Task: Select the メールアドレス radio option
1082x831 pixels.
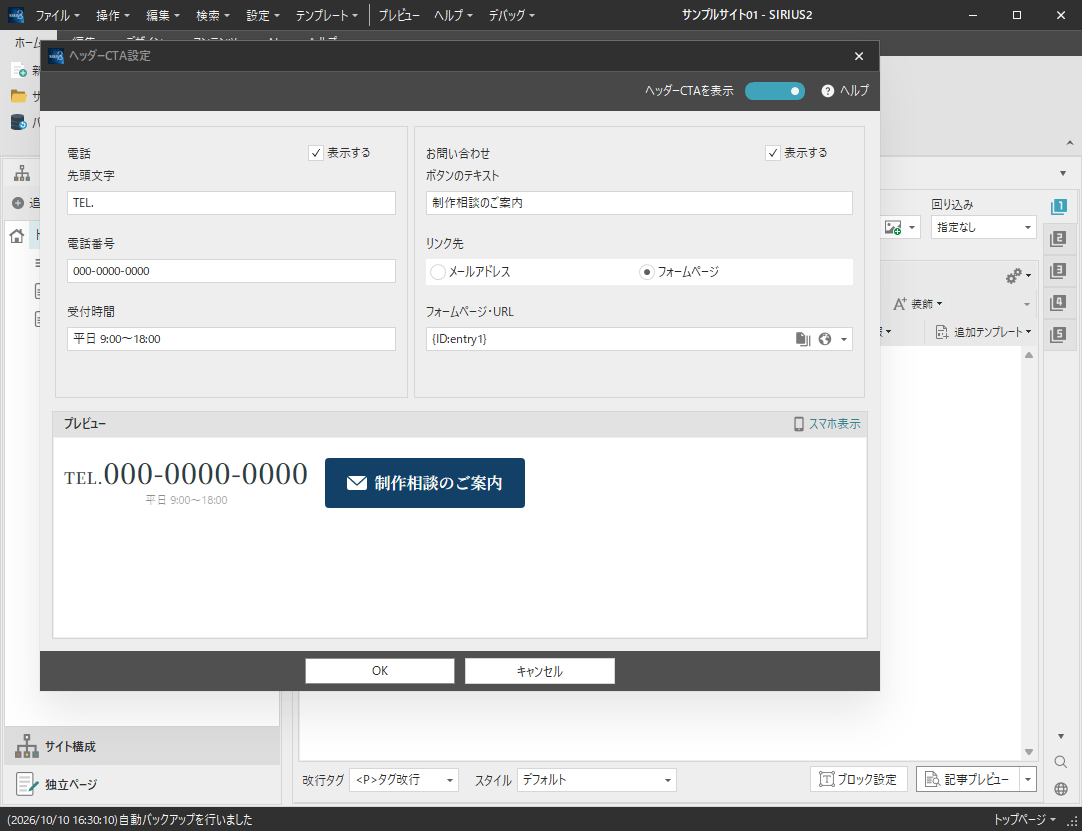Action: point(437,272)
